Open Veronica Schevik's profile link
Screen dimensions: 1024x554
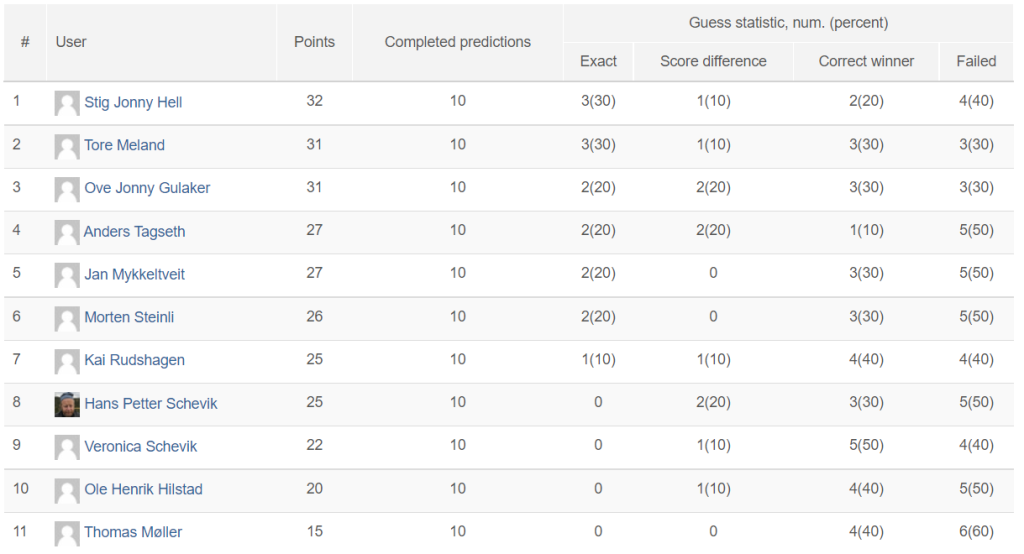pyautogui.click(x=140, y=446)
